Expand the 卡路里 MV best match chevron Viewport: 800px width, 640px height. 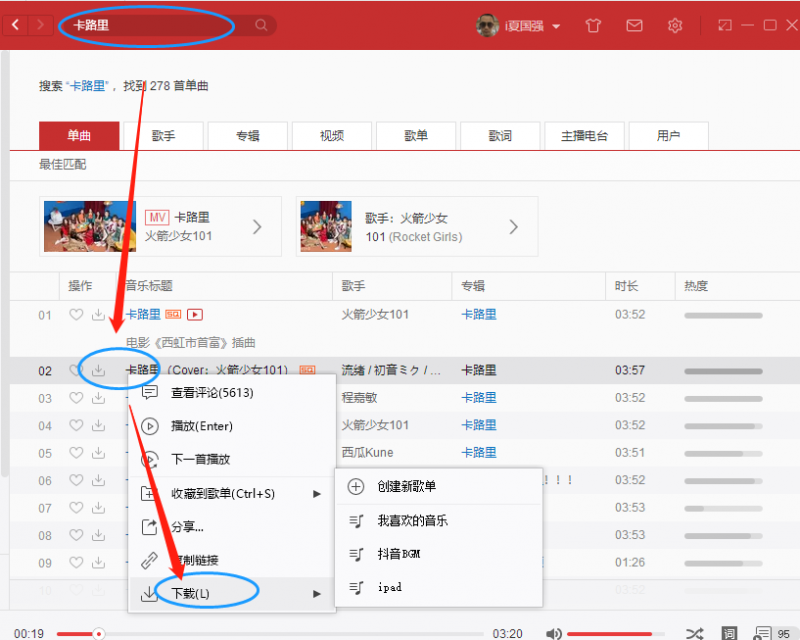tap(257, 227)
